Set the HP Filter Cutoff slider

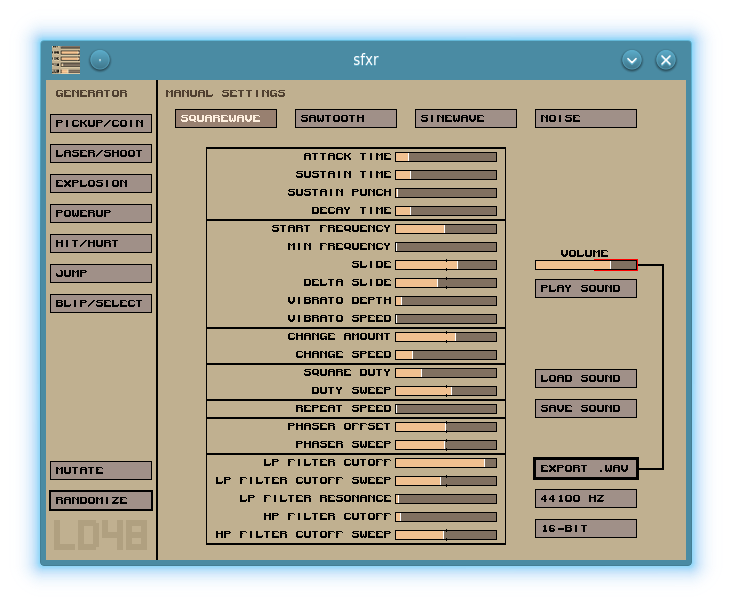pos(446,516)
